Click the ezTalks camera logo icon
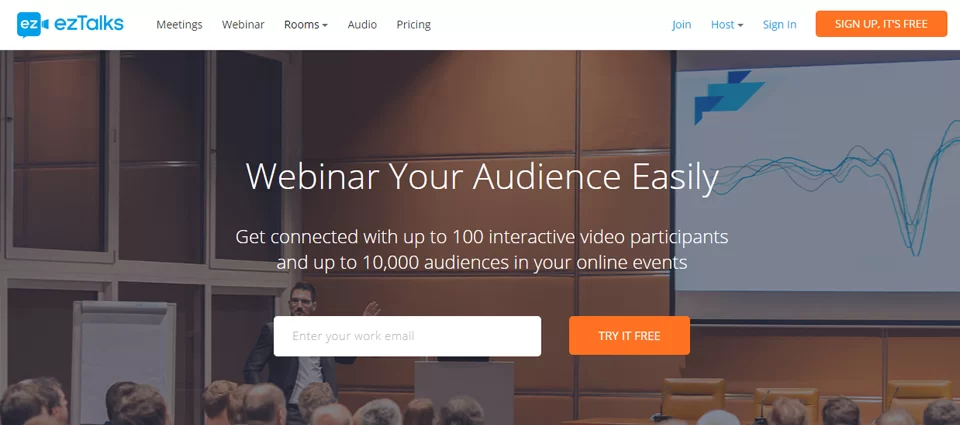This screenshot has height=425, width=960. click(33, 24)
